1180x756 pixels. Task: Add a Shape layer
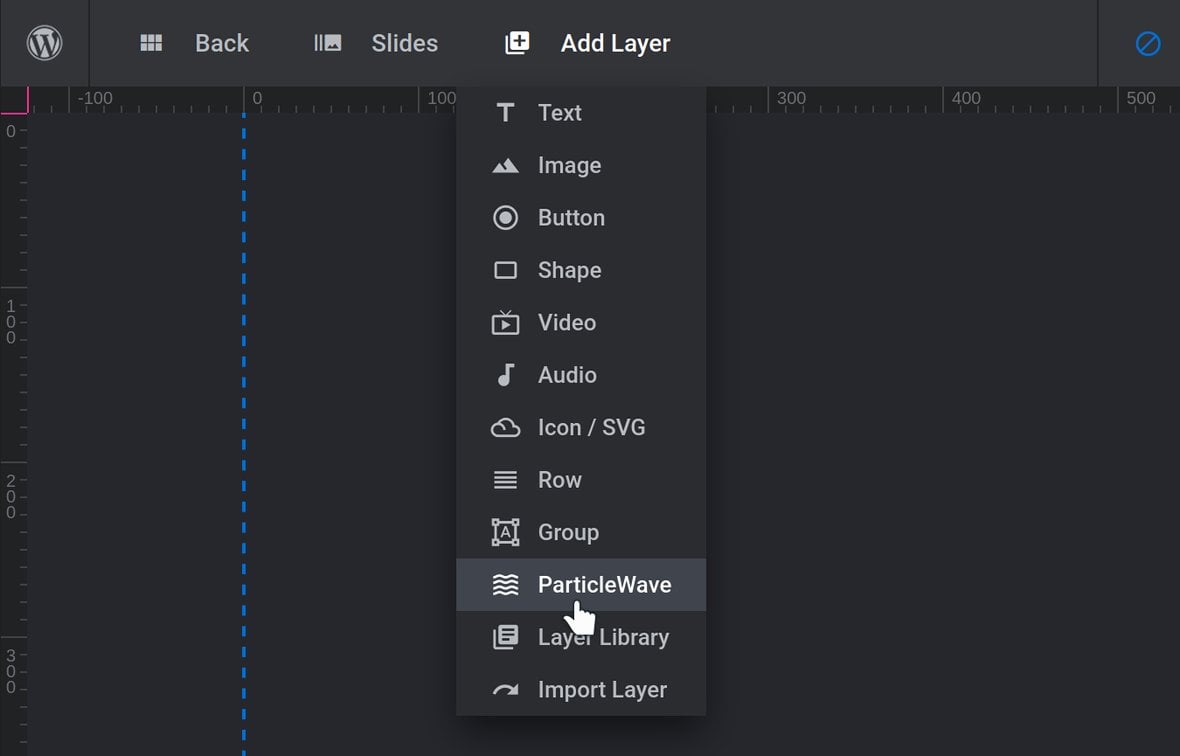click(x=581, y=270)
